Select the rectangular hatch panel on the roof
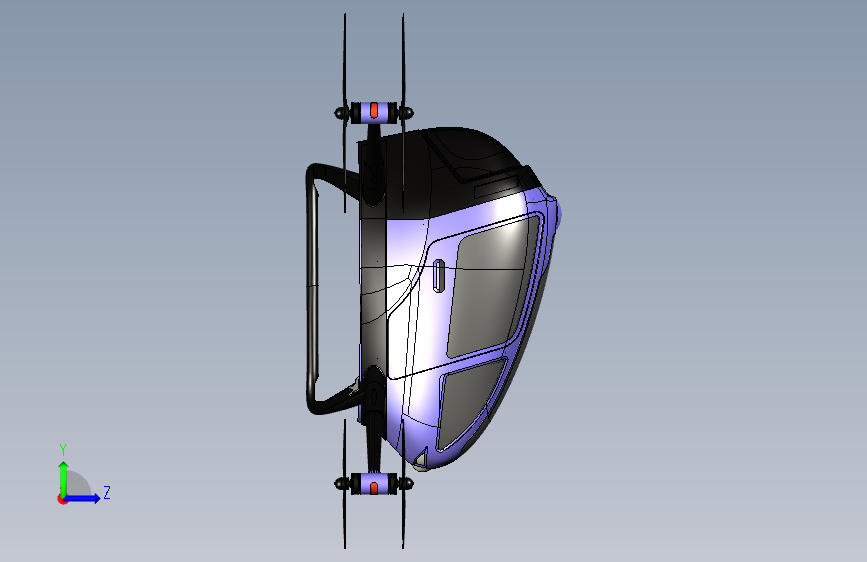Image resolution: width=867 pixels, height=562 pixels. 496,186
